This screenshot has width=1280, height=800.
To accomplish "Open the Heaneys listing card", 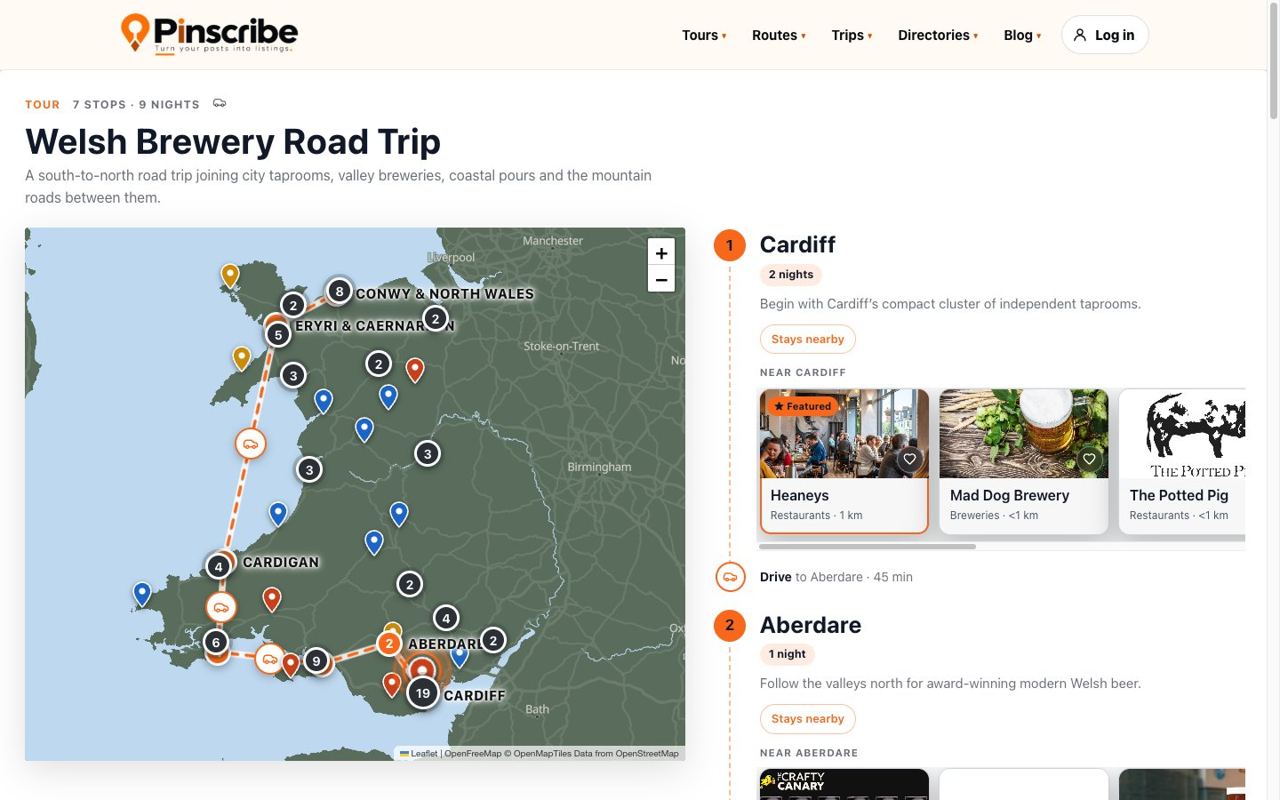I will (x=844, y=461).
